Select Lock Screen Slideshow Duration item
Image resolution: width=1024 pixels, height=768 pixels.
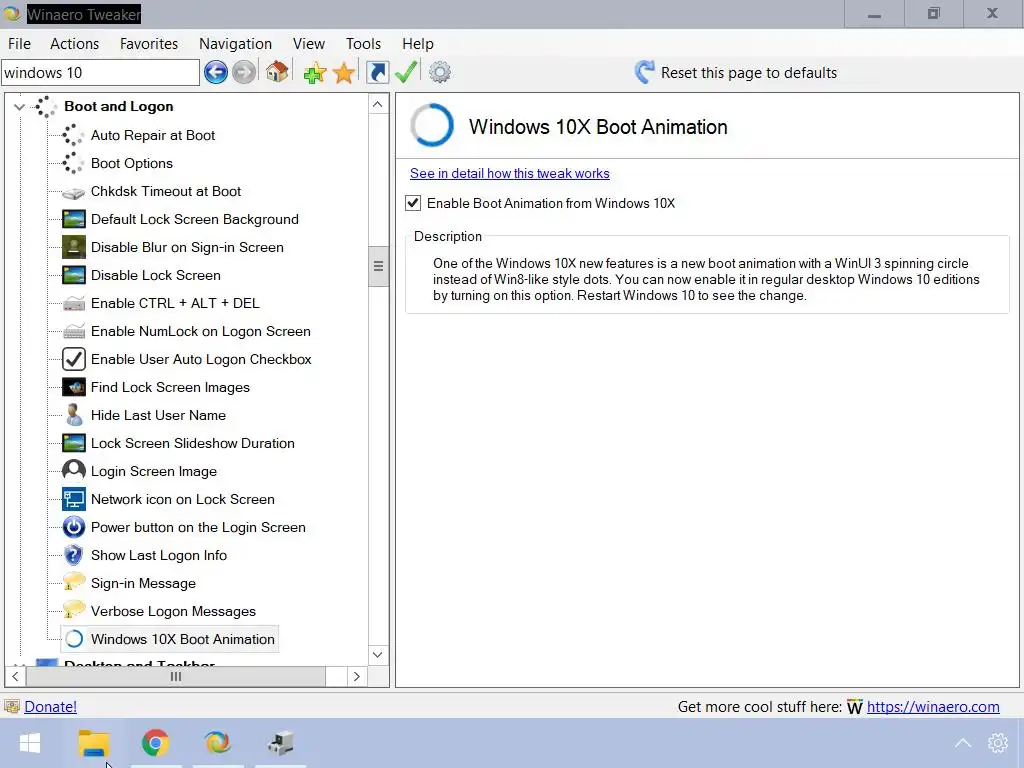click(193, 443)
